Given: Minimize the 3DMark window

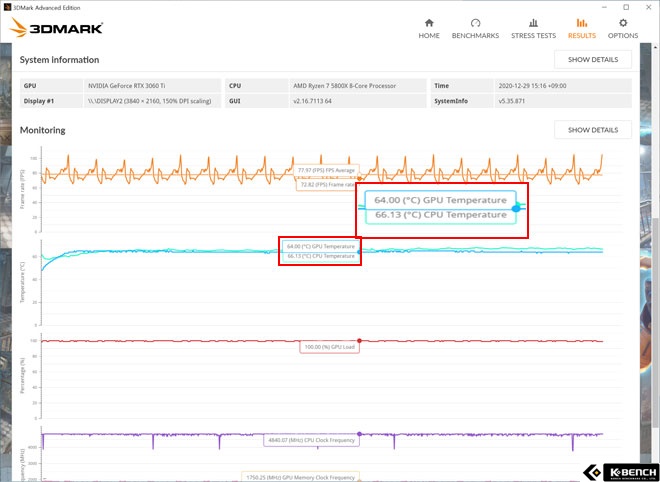Looking at the screenshot, I should pos(604,7).
